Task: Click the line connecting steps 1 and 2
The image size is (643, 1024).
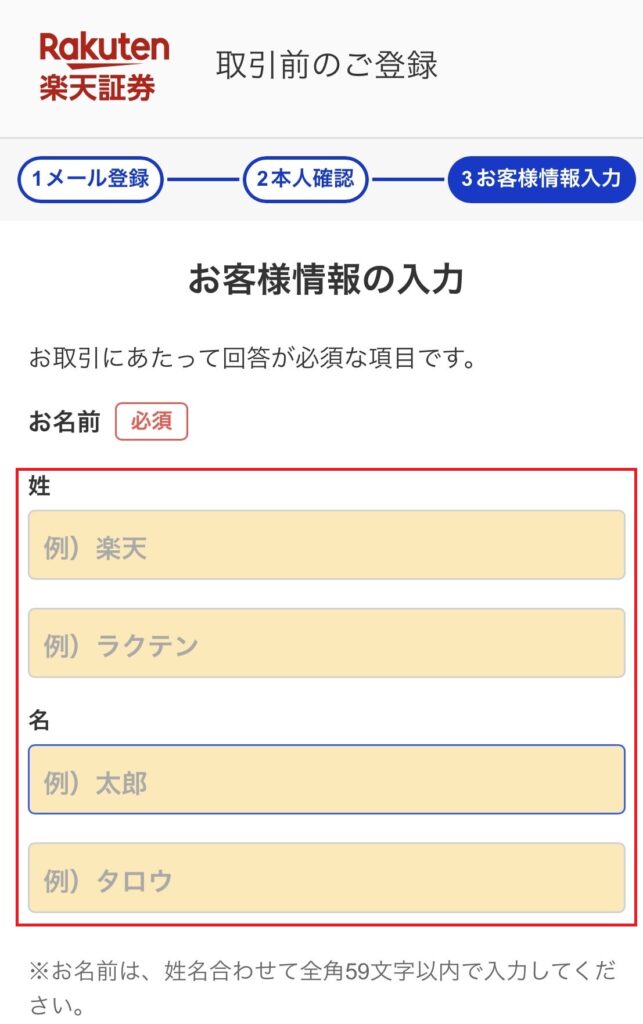Action: pos(203,181)
